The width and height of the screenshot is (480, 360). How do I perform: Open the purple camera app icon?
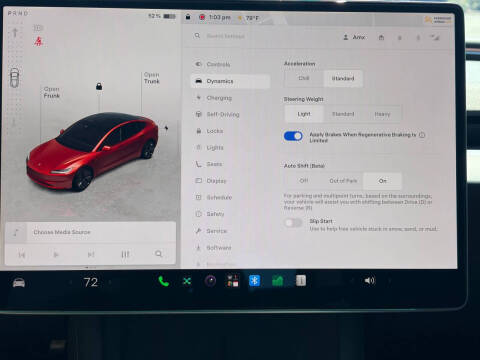point(210,281)
